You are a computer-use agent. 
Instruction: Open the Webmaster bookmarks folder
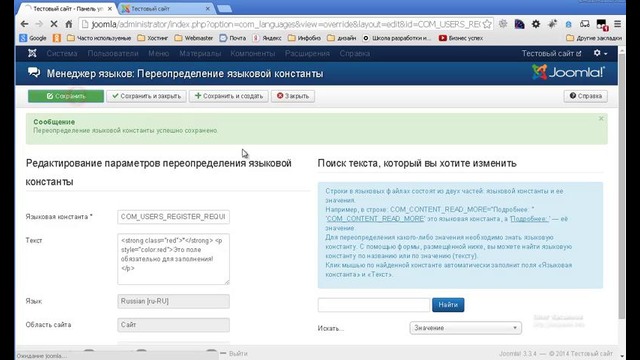[194, 38]
